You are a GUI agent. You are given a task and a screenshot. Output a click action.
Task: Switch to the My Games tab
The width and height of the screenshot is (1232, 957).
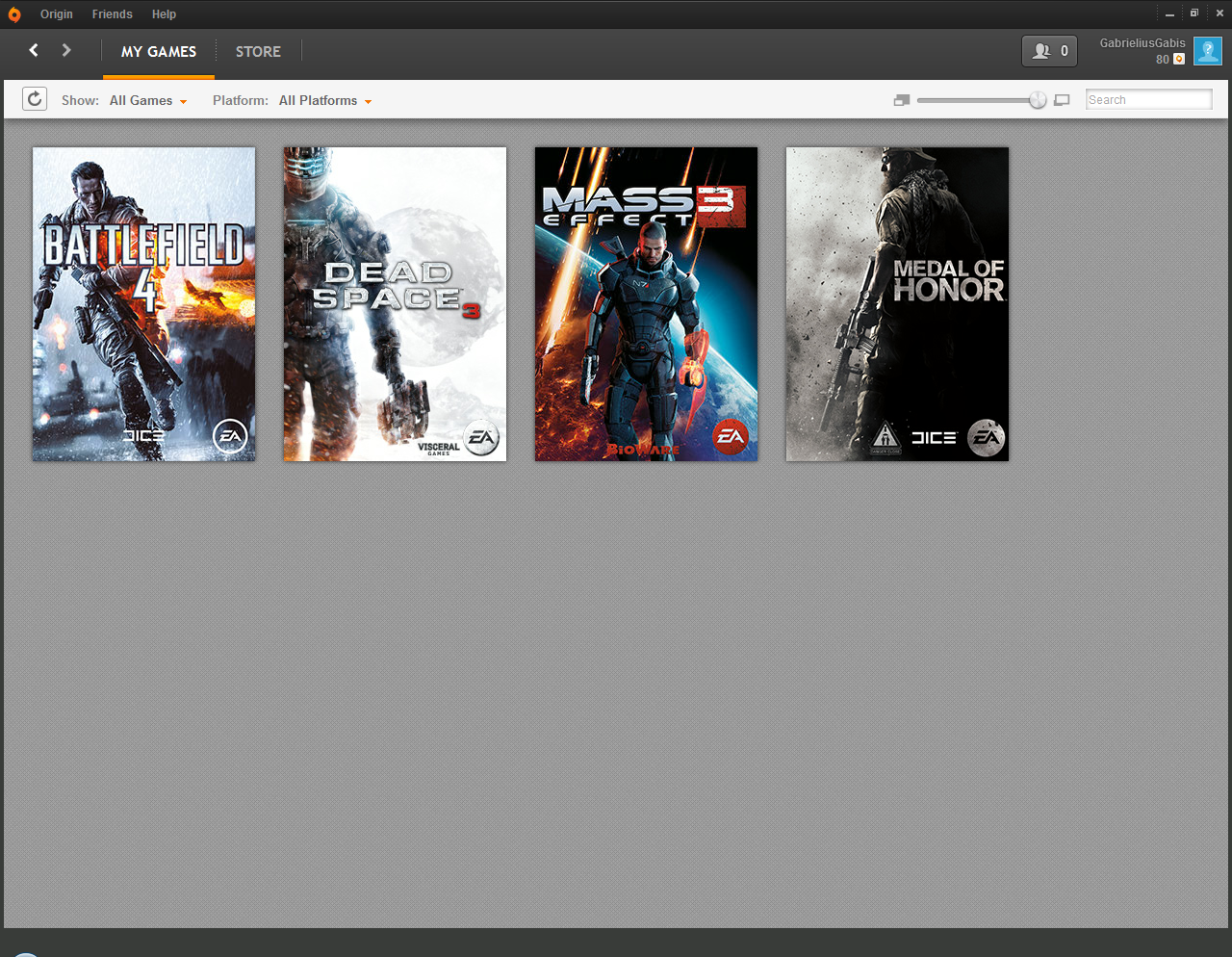click(159, 52)
